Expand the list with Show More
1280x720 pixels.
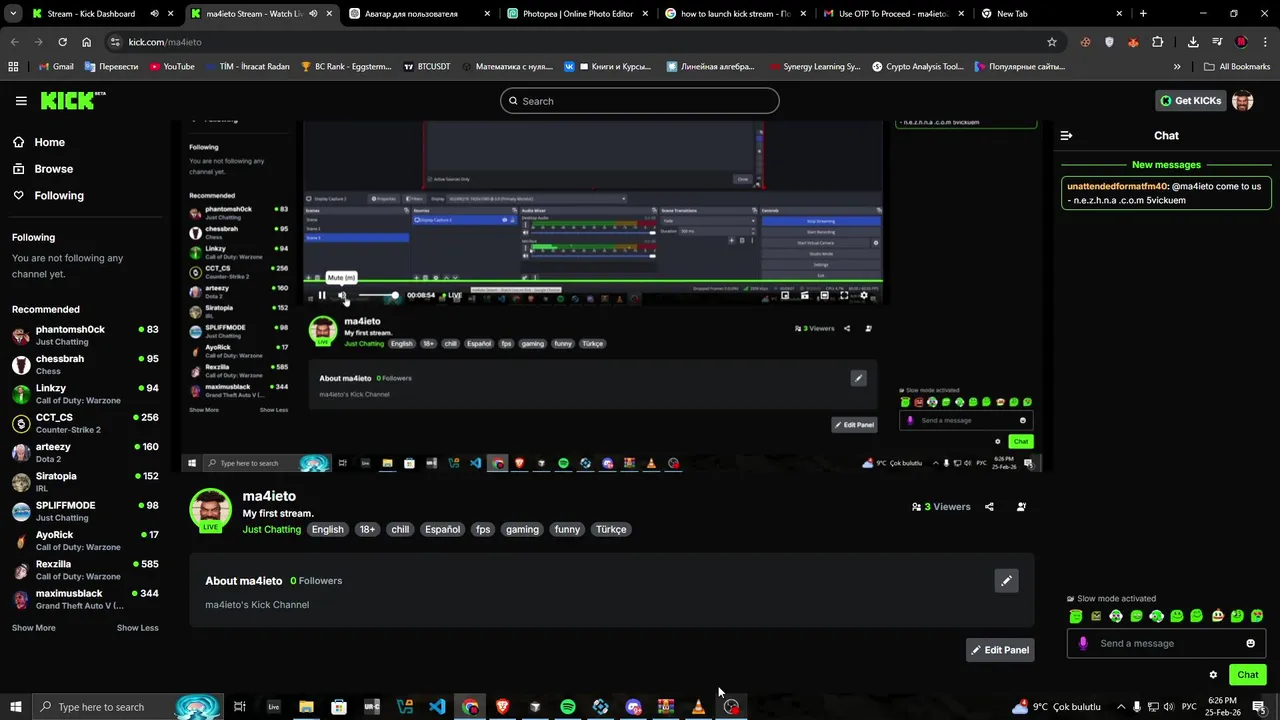click(x=34, y=628)
